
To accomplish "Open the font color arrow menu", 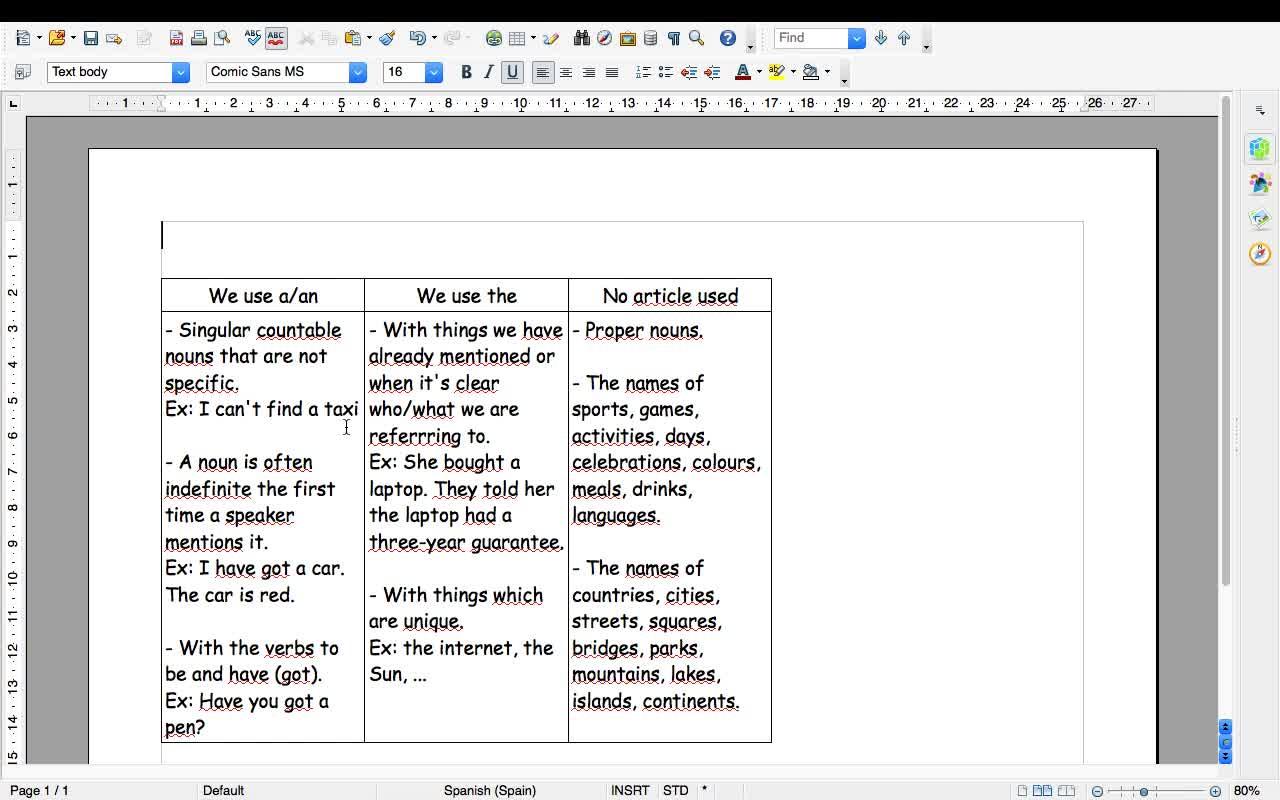I will tap(759, 72).
